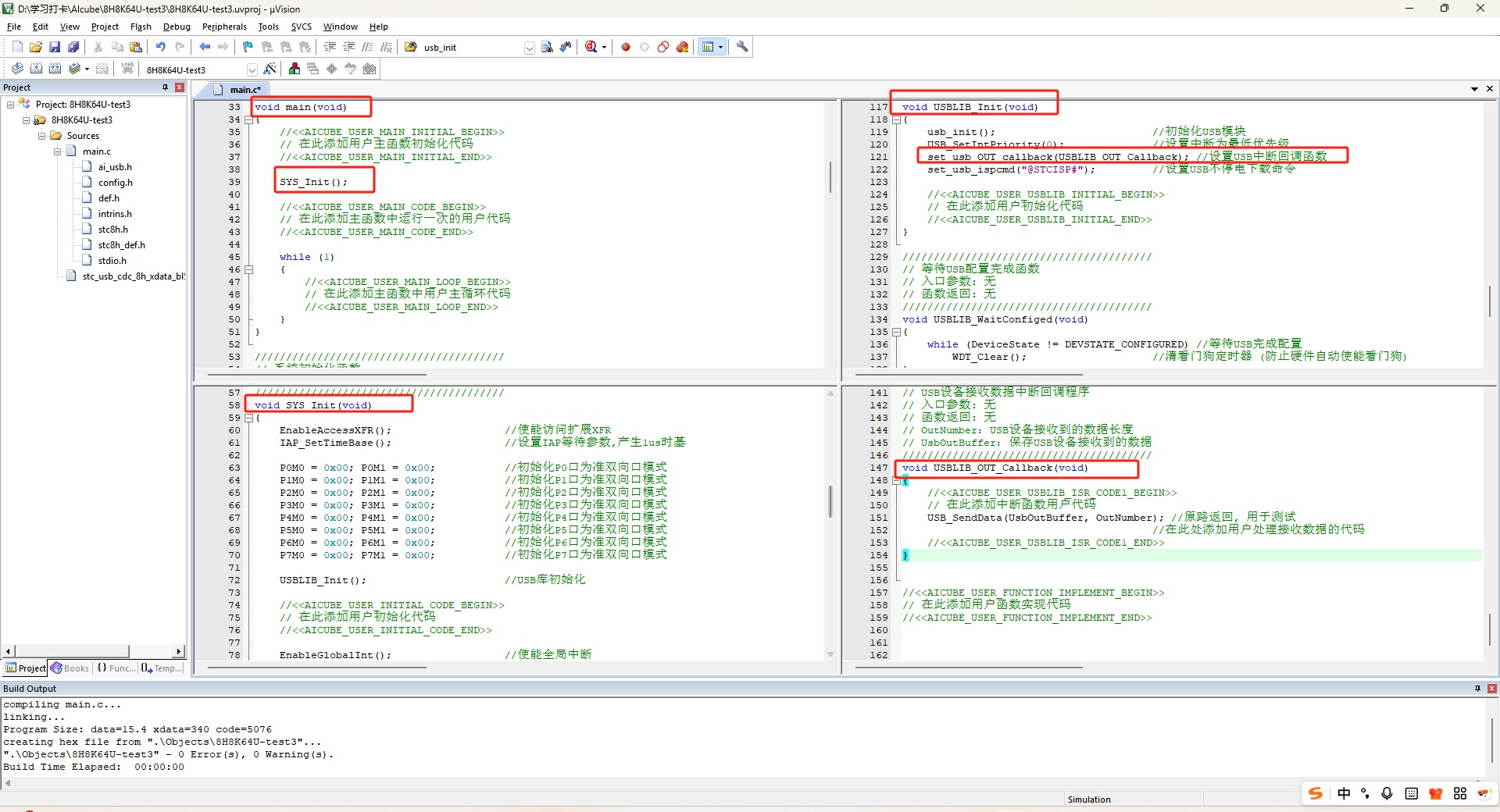The height and width of the screenshot is (812, 1500).
Task: Open Options for Target magic wand icon
Action: point(270,69)
